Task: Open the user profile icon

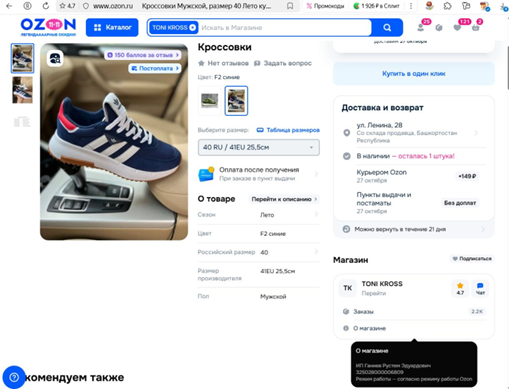Action: (421, 28)
